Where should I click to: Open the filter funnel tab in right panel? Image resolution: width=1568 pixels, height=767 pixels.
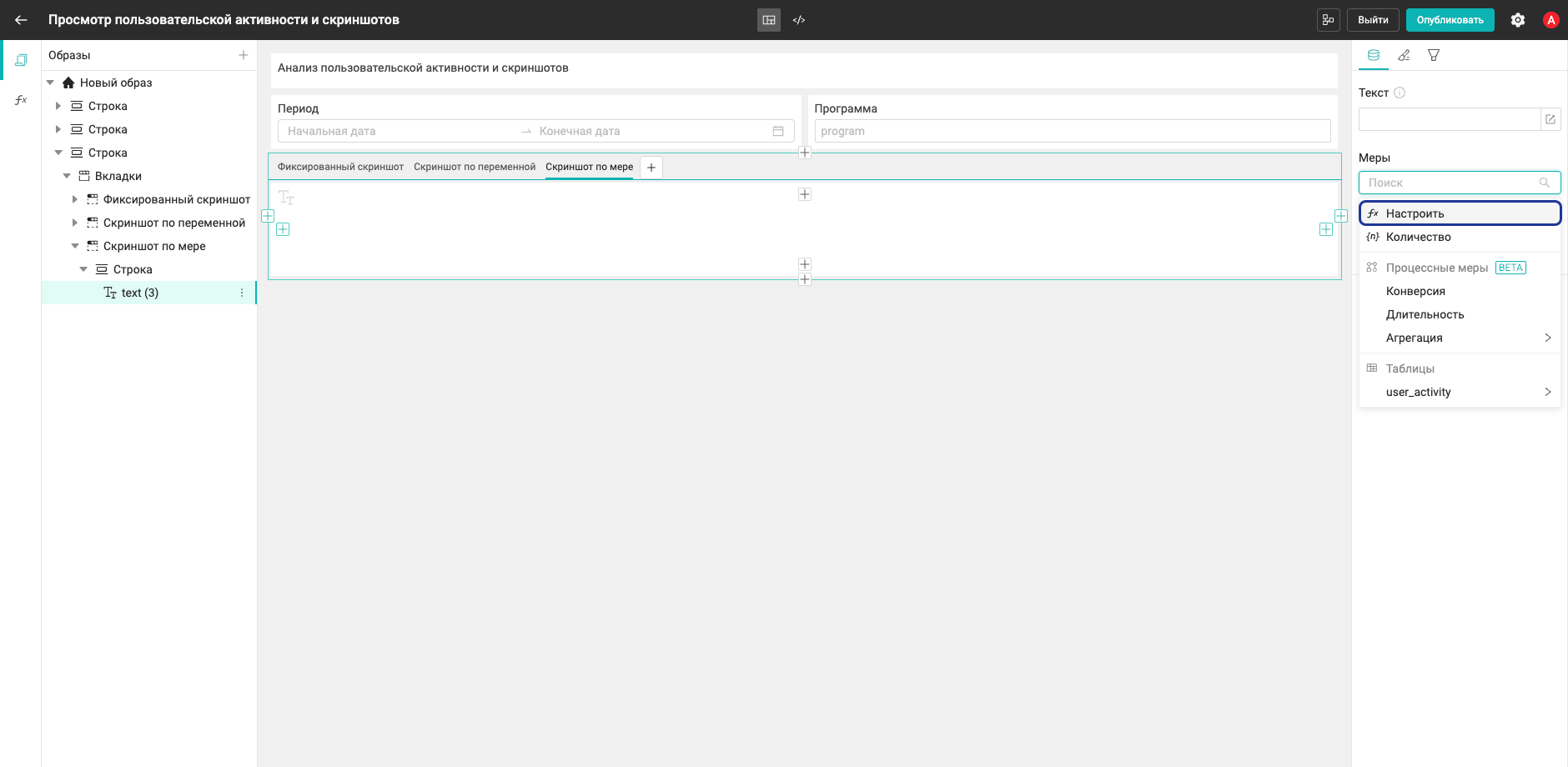tap(1434, 55)
